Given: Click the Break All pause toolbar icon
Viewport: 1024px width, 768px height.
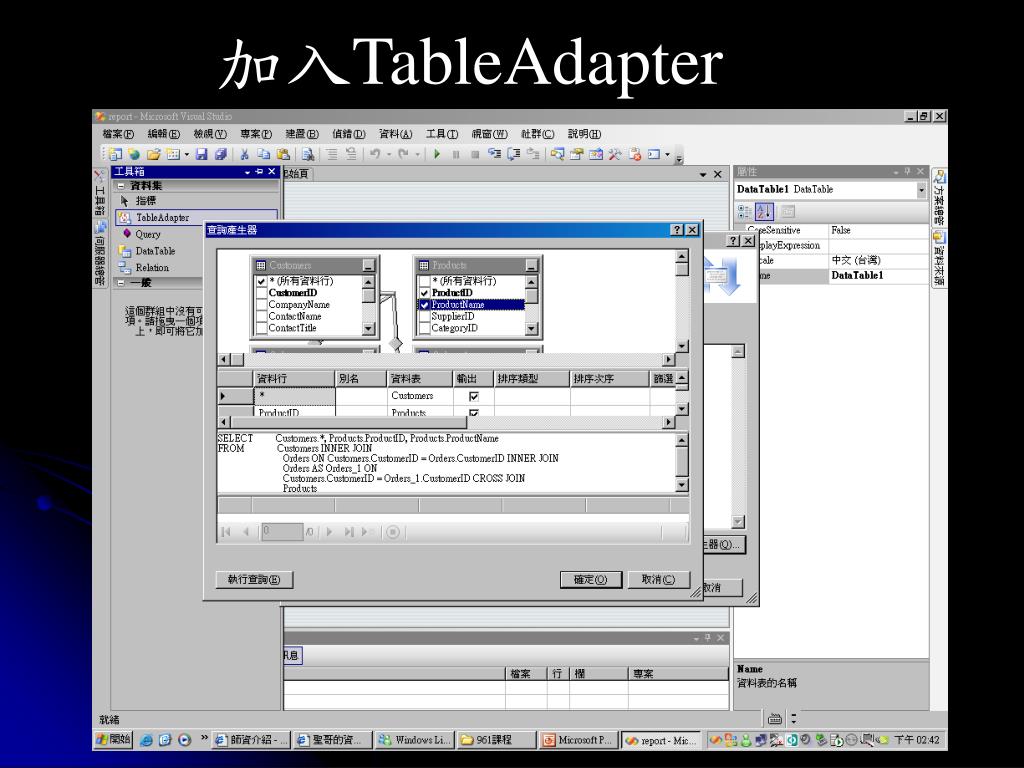Looking at the screenshot, I should (456, 154).
